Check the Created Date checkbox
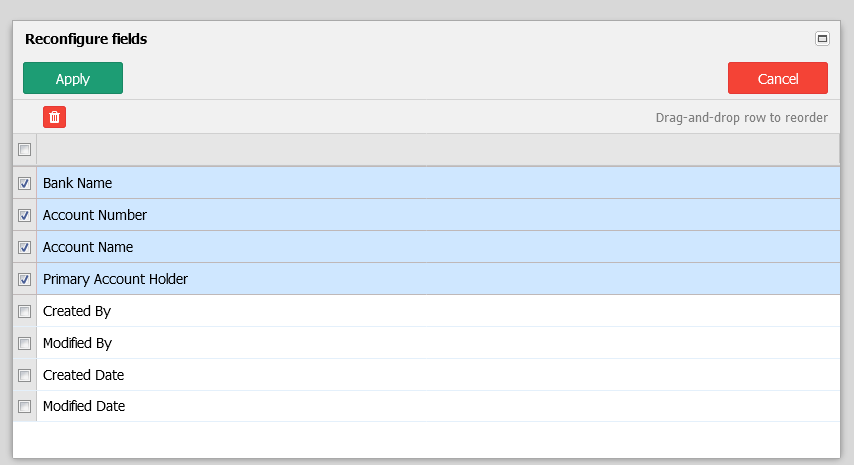Screen dimensions: 854x465 (25, 375)
